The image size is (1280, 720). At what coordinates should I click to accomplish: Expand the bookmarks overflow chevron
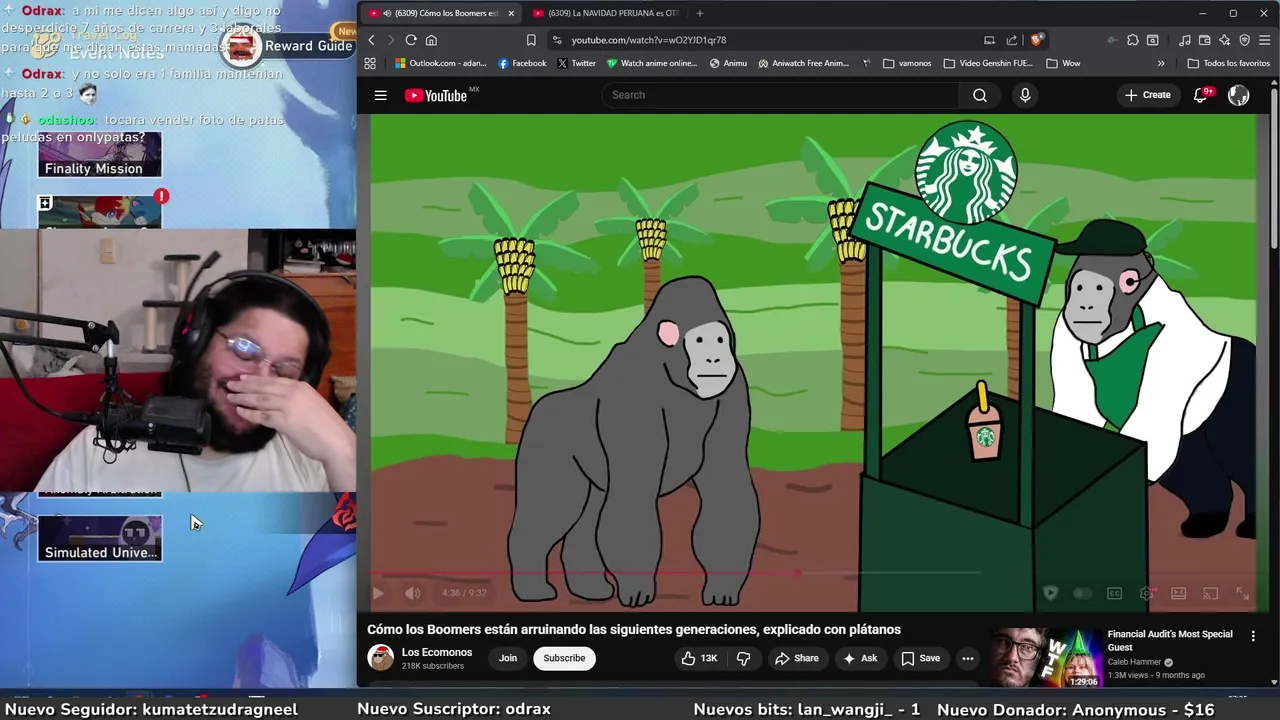(x=1161, y=63)
